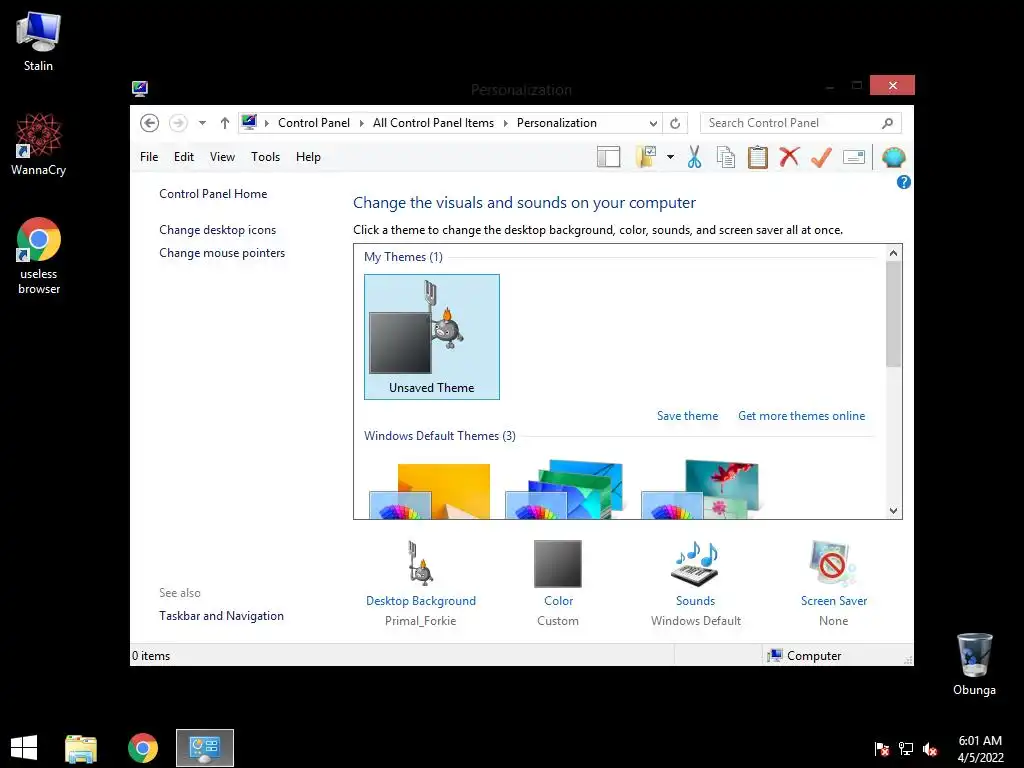The image size is (1024, 768).
Task: Open File Explorer from the taskbar
Action: [x=81, y=748]
